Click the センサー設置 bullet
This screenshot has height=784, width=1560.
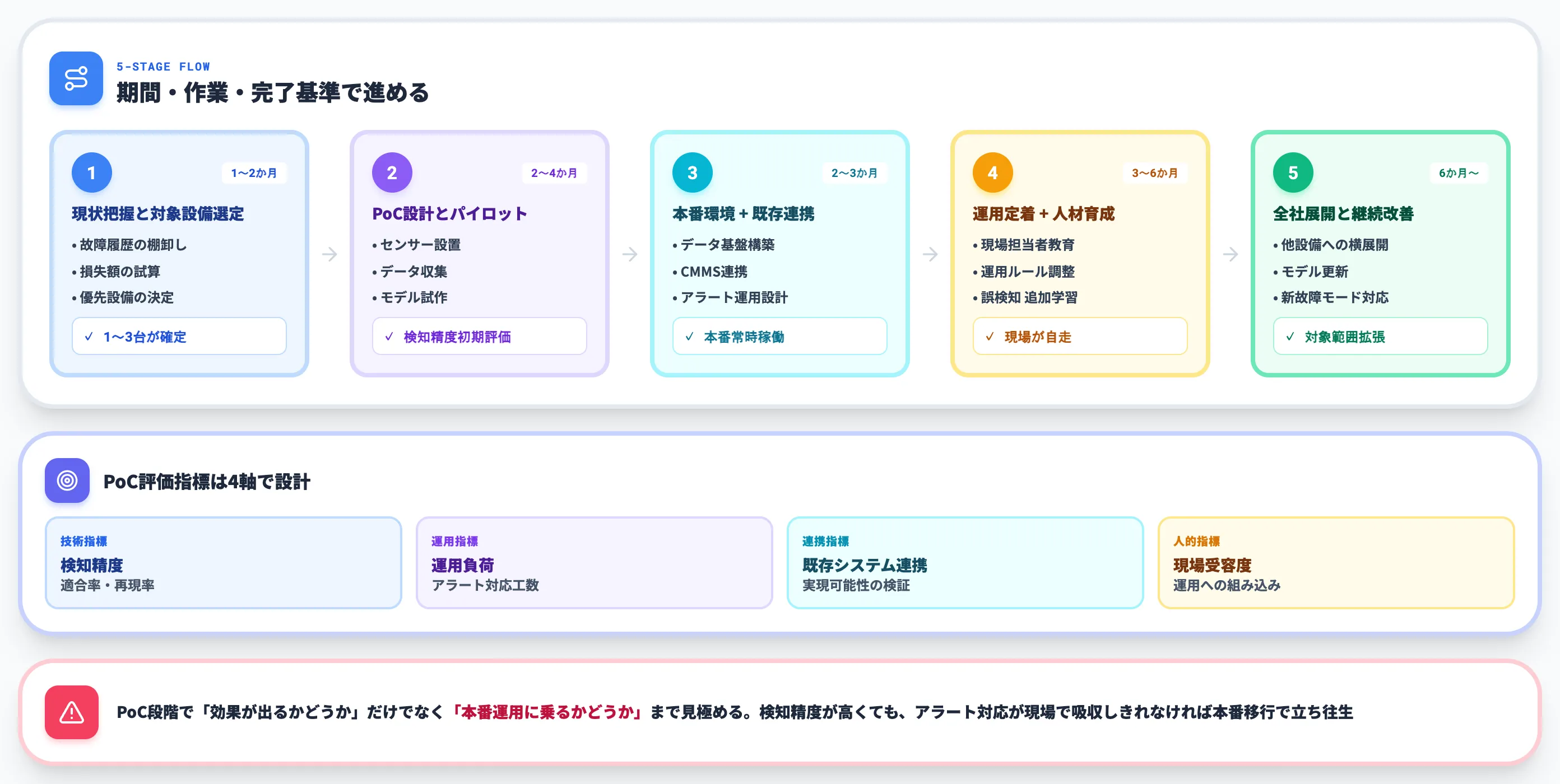coord(416,245)
